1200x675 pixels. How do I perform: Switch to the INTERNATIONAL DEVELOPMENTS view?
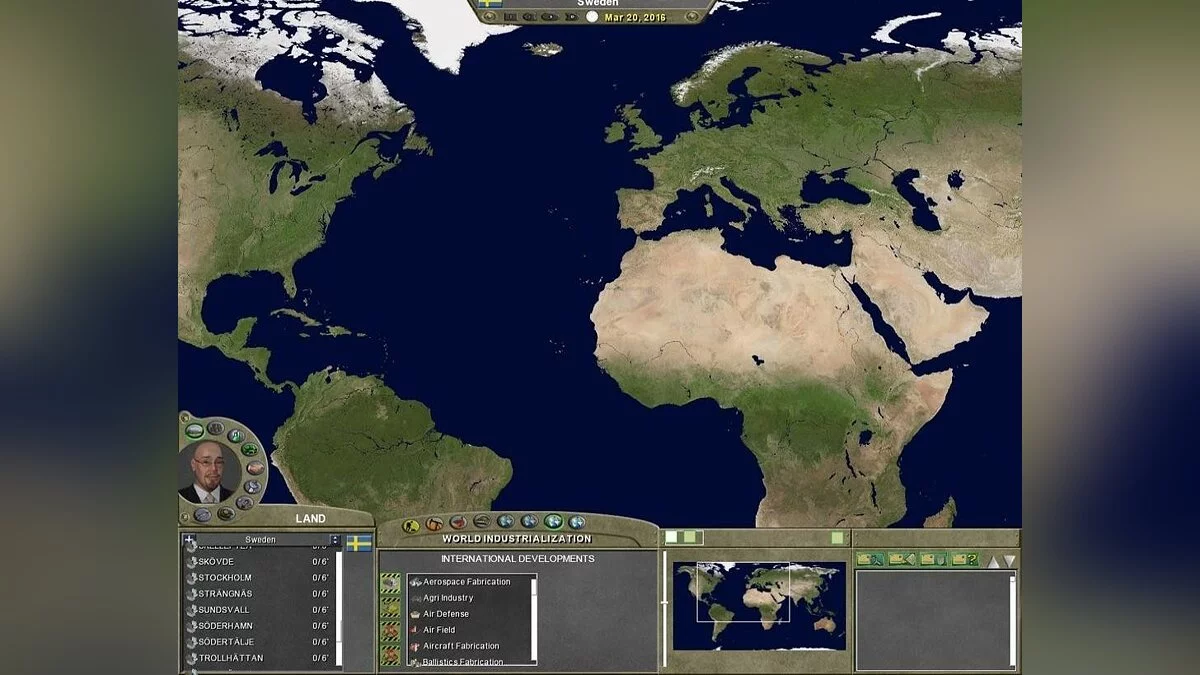coord(518,557)
